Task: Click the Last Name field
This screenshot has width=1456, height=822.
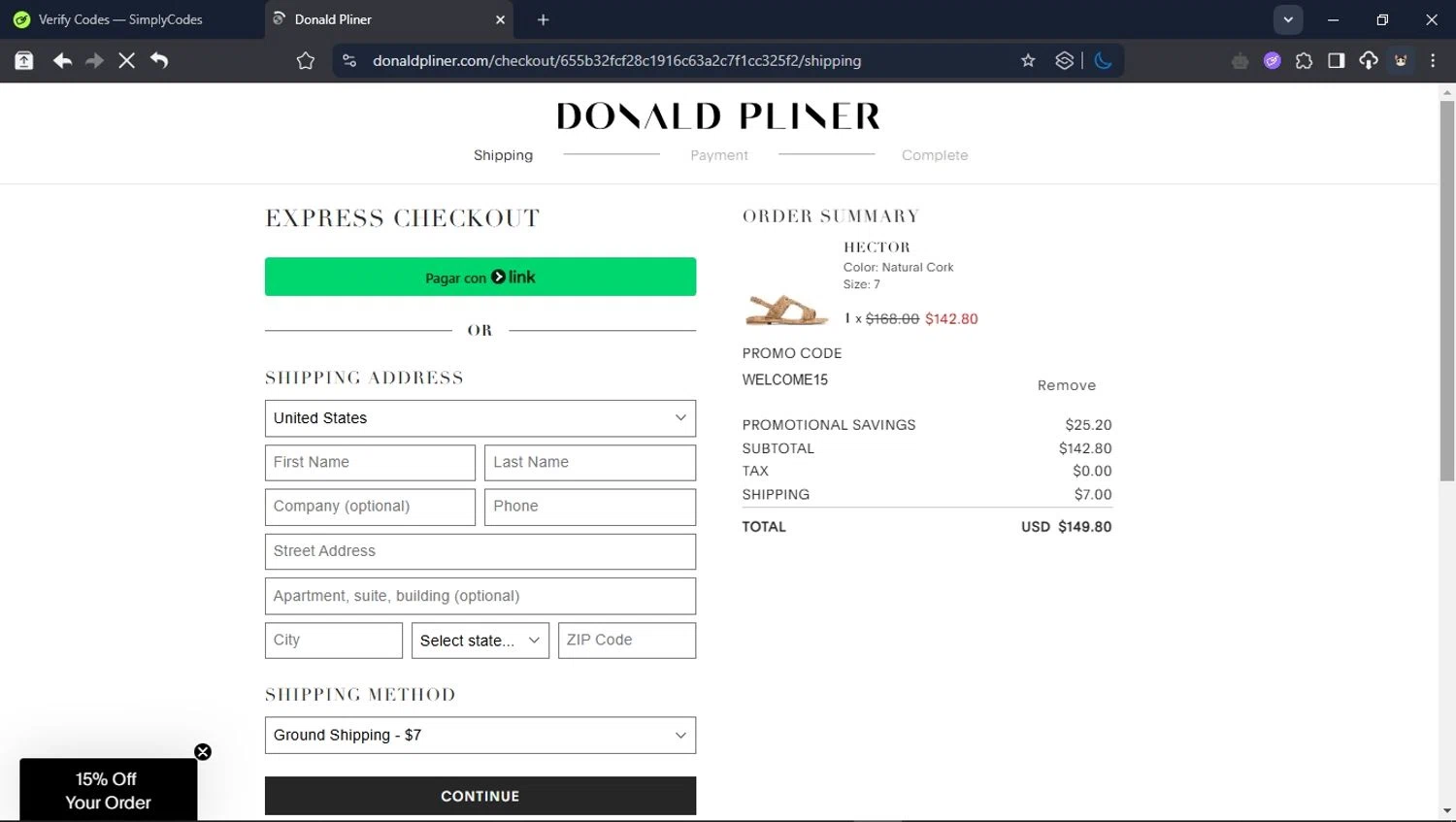Action: 590,463
